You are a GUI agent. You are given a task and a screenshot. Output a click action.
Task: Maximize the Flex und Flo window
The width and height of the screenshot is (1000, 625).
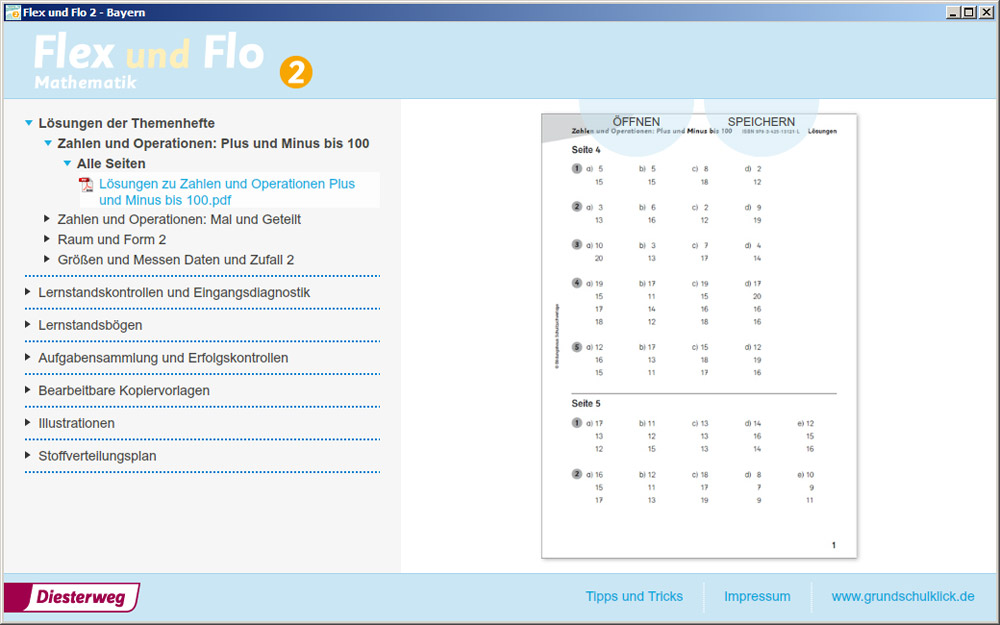click(x=969, y=12)
